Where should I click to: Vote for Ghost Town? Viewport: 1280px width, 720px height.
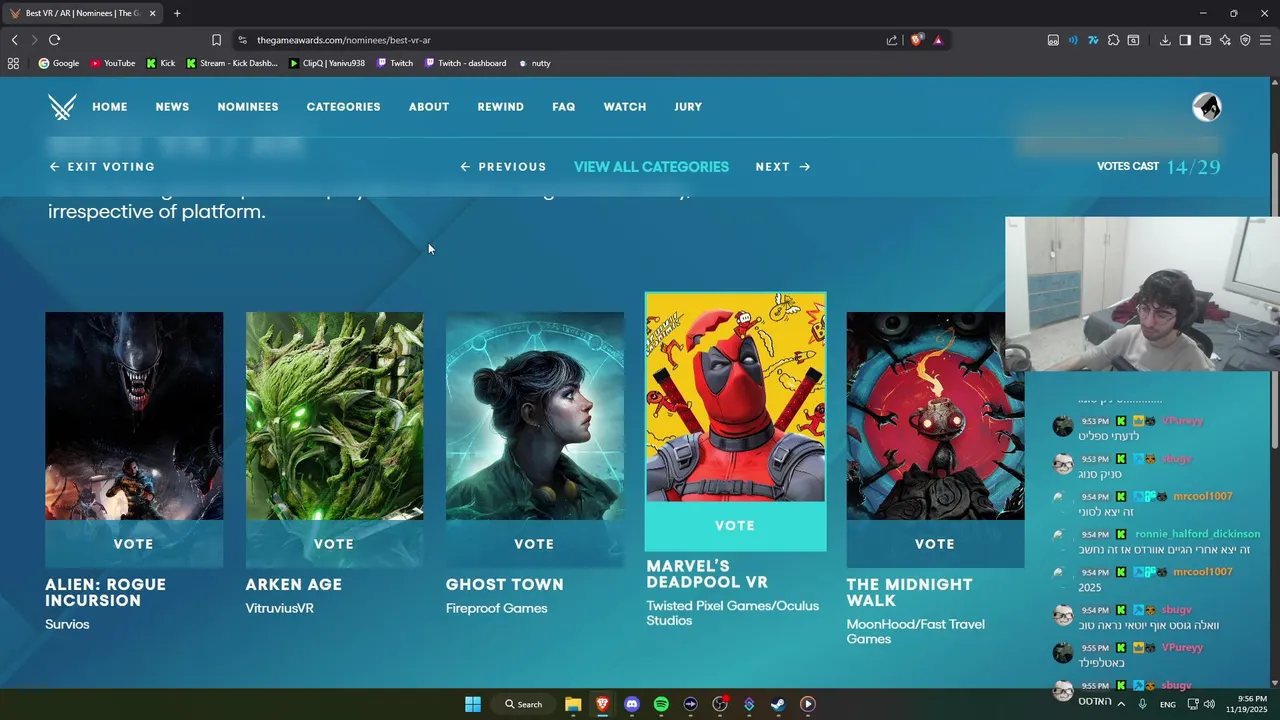534,544
